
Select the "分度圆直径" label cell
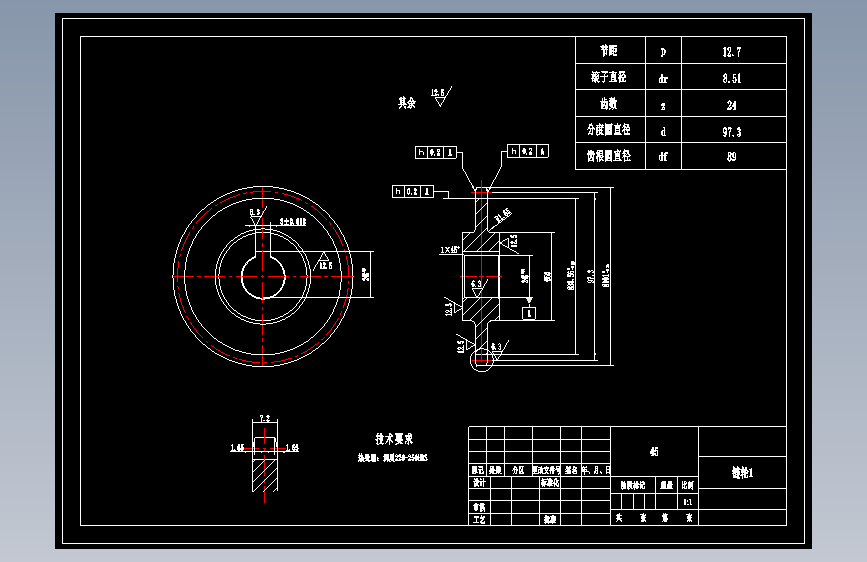pos(609,129)
